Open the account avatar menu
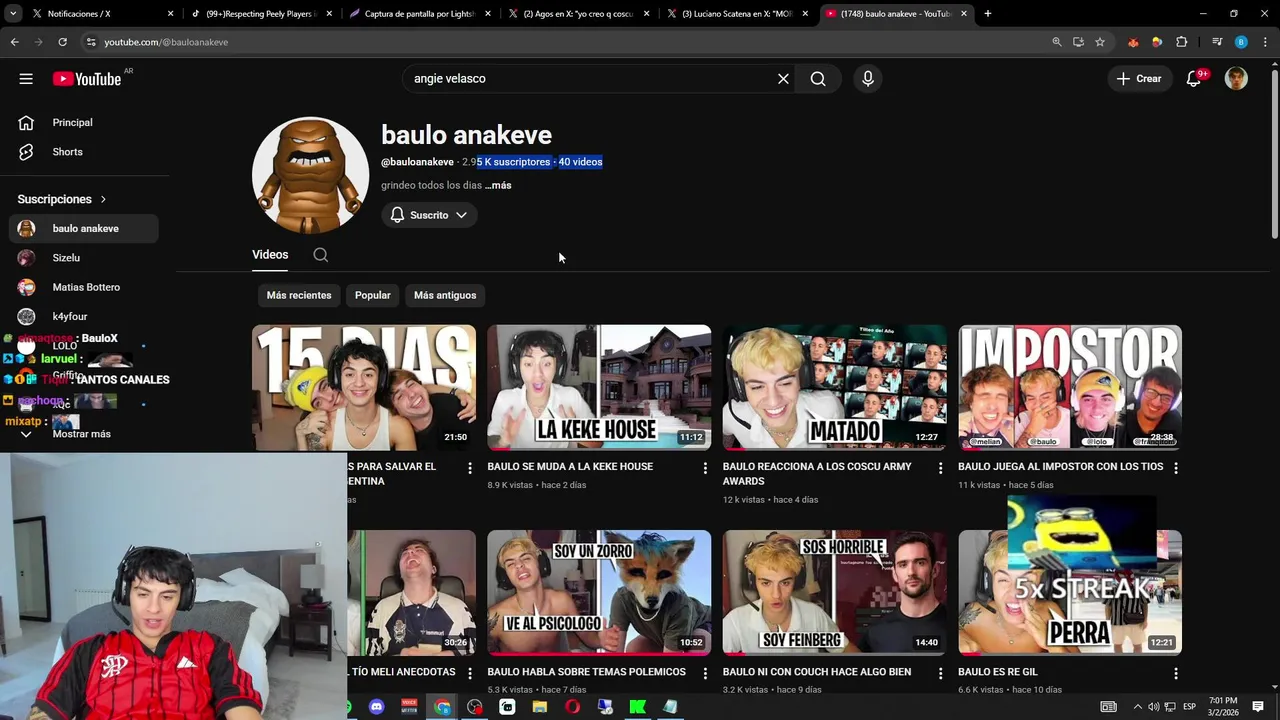 coord(1236,79)
